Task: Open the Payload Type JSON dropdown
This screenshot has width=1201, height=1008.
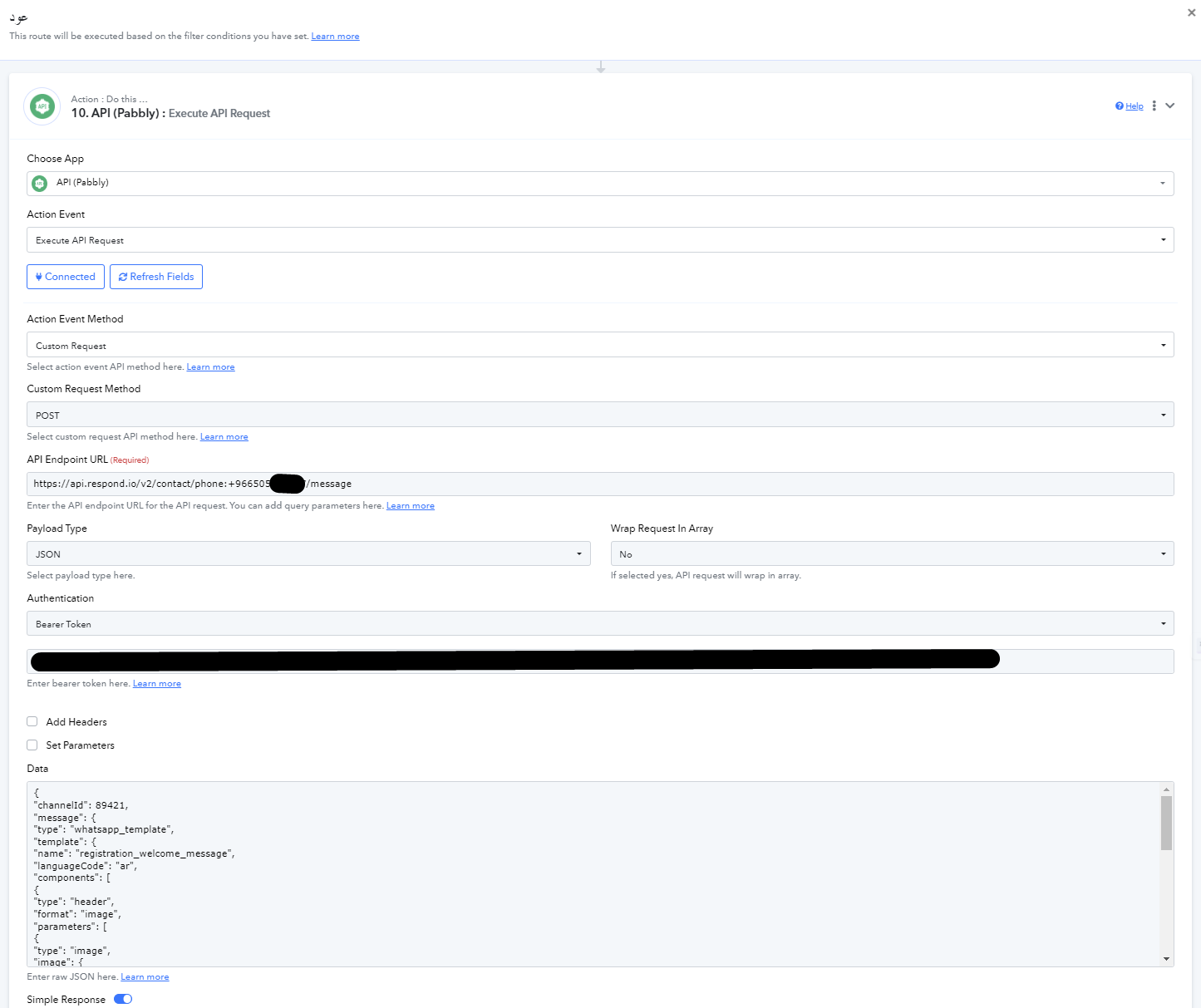Action: pyautogui.click(x=308, y=553)
